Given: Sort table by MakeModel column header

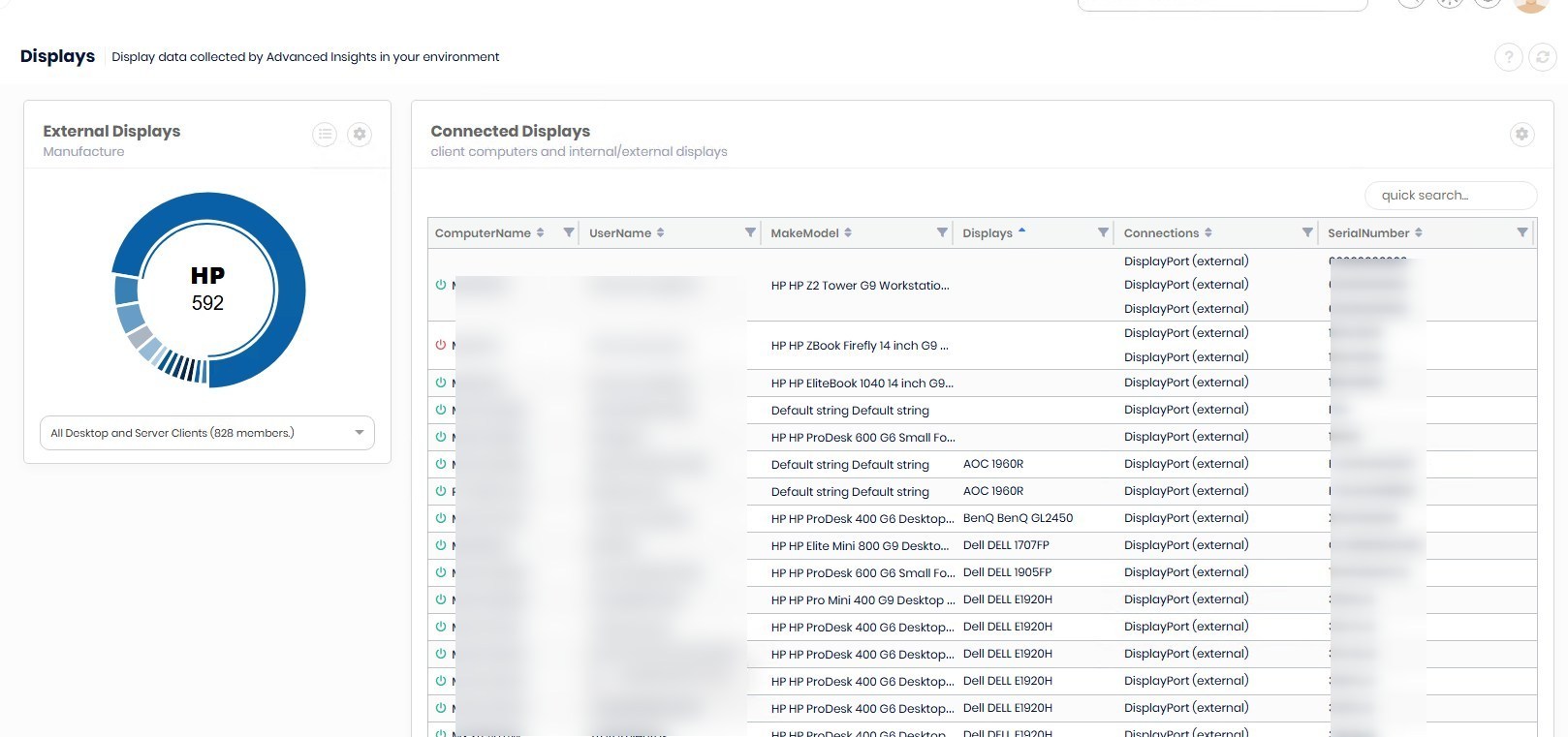Looking at the screenshot, I should tap(804, 233).
